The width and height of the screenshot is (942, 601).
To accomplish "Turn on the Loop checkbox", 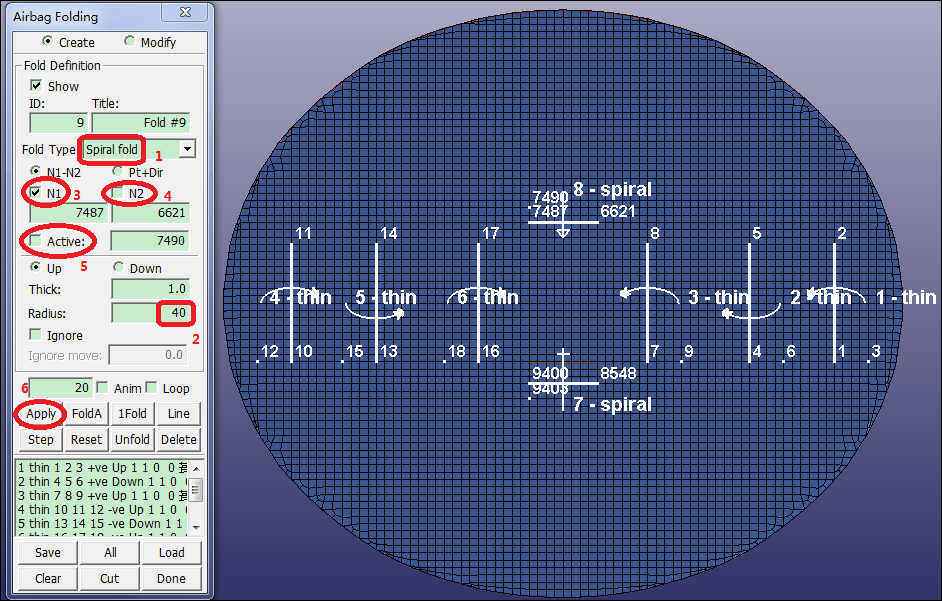I will (x=151, y=388).
